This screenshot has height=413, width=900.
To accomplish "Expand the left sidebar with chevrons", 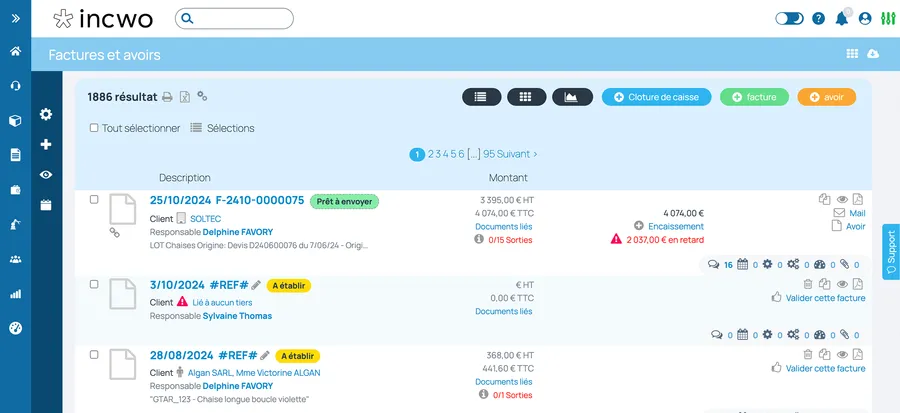I will tap(15, 18).
